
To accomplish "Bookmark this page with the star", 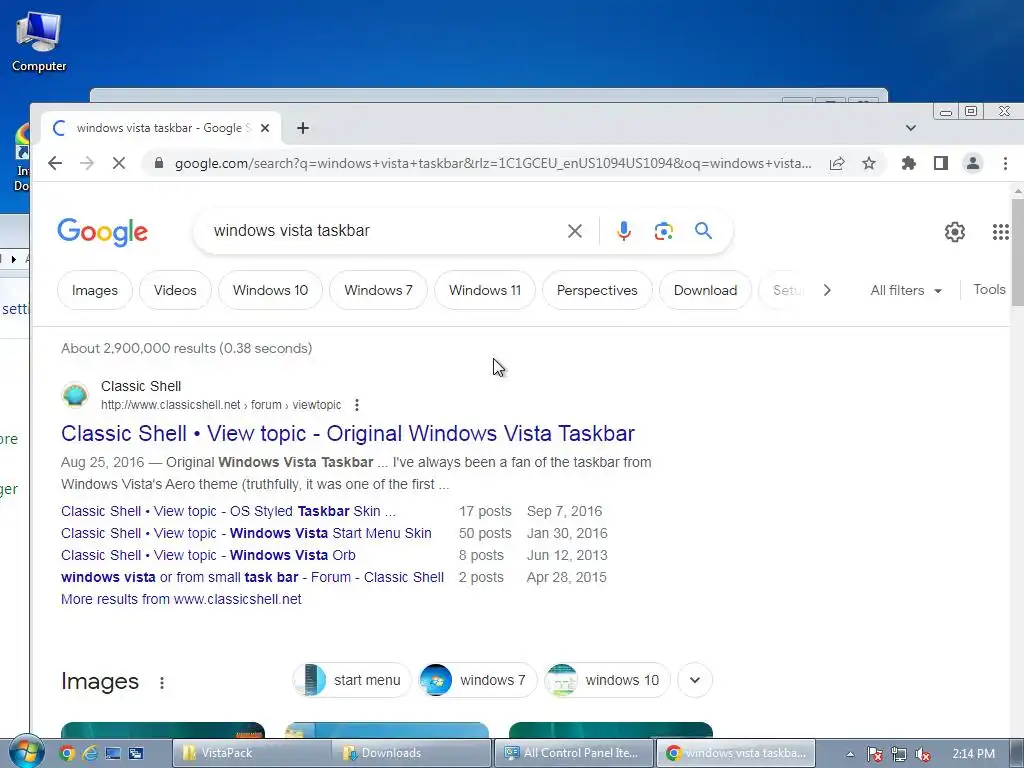I will point(869,163).
